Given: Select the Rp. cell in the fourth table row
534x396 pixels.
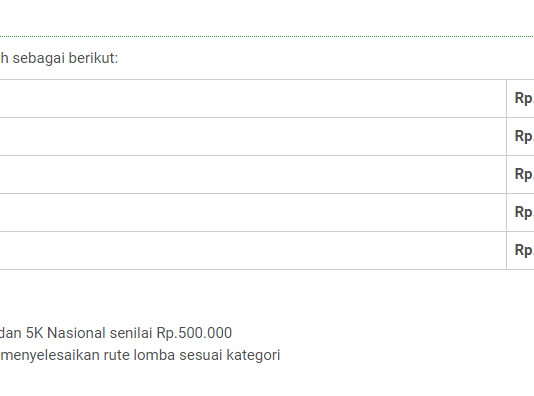Looking at the screenshot, I should click(520, 212).
